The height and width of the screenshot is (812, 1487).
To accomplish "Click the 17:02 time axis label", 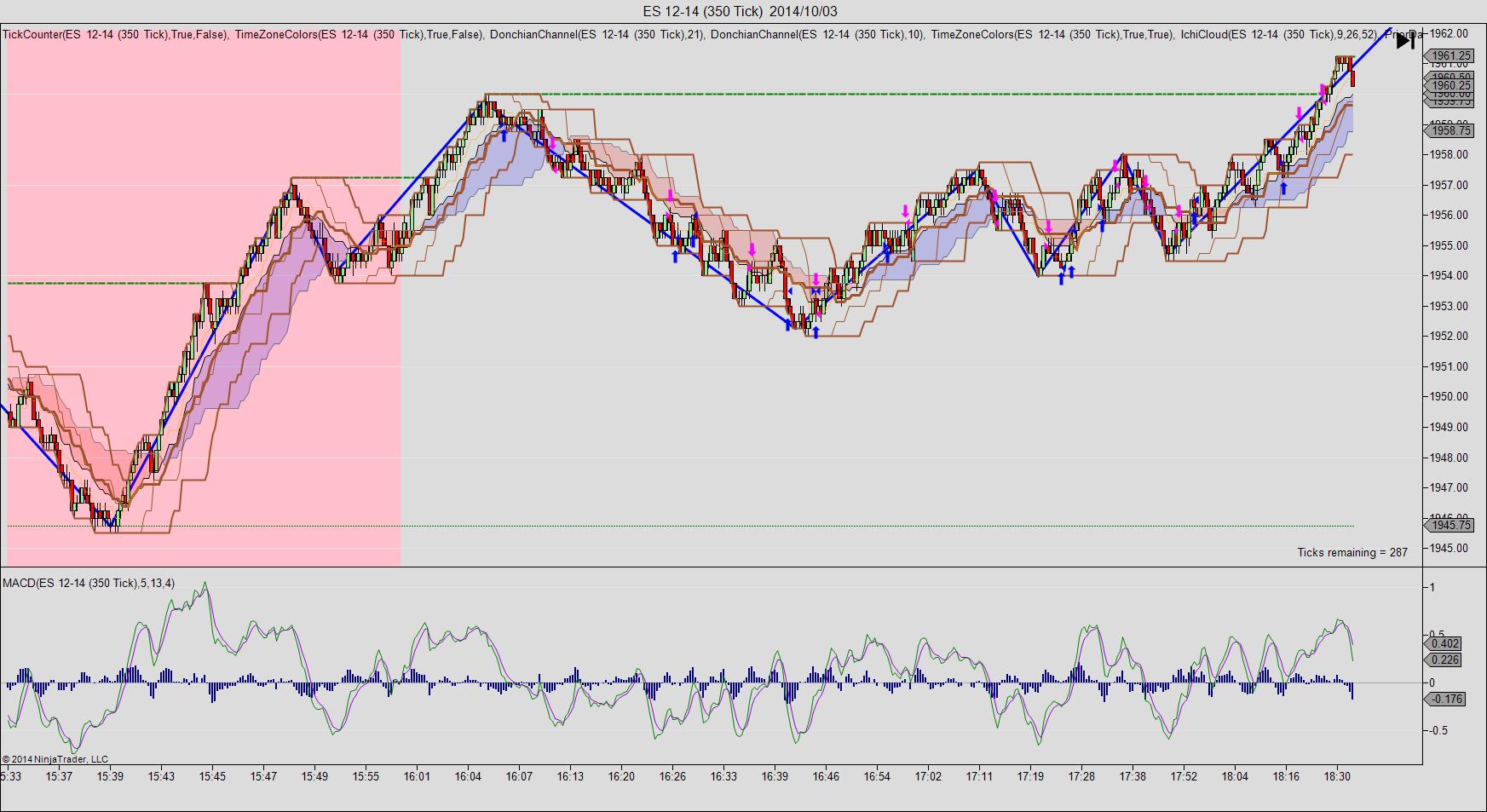I will (929, 776).
